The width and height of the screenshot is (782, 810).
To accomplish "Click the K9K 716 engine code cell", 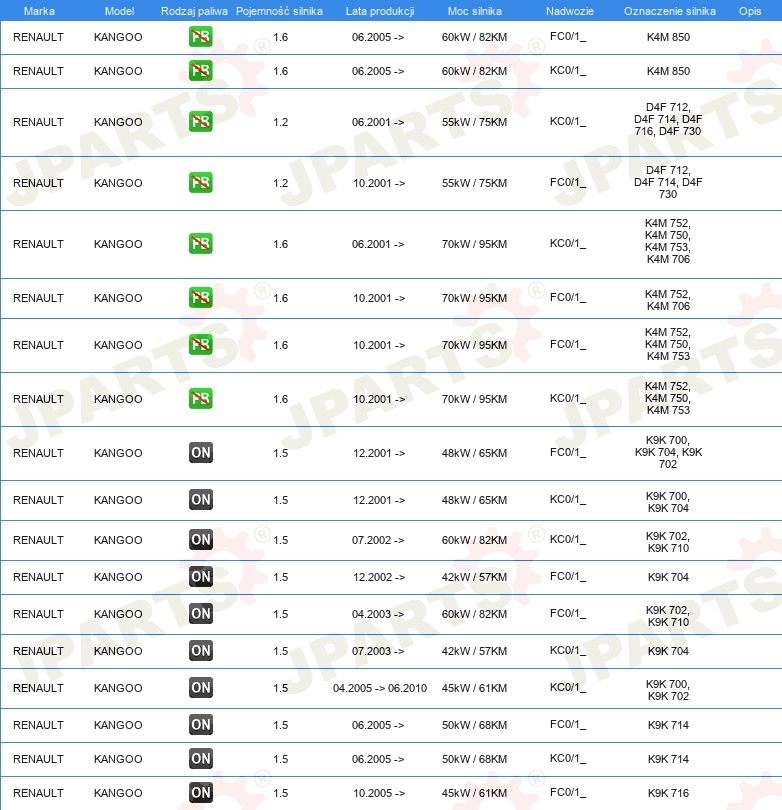I will (x=668, y=793).
